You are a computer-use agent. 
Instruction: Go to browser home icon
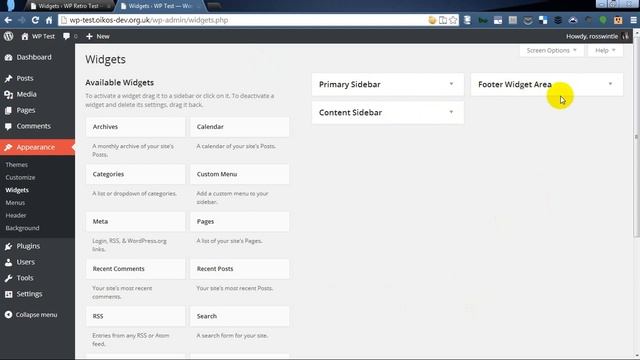click(x=49, y=20)
